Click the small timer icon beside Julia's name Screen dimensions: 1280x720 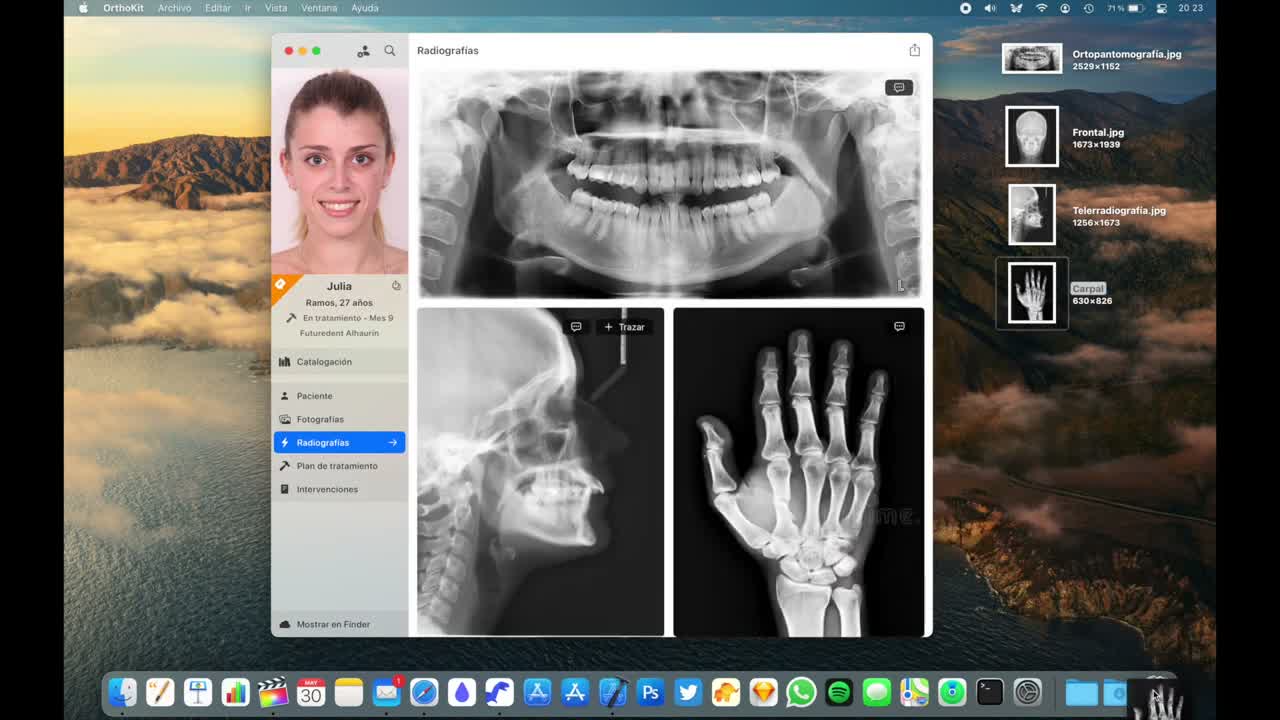(396, 286)
